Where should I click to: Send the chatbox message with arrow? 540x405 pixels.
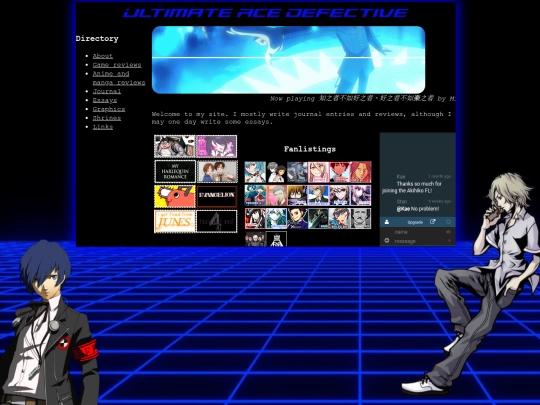coord(449,241)
